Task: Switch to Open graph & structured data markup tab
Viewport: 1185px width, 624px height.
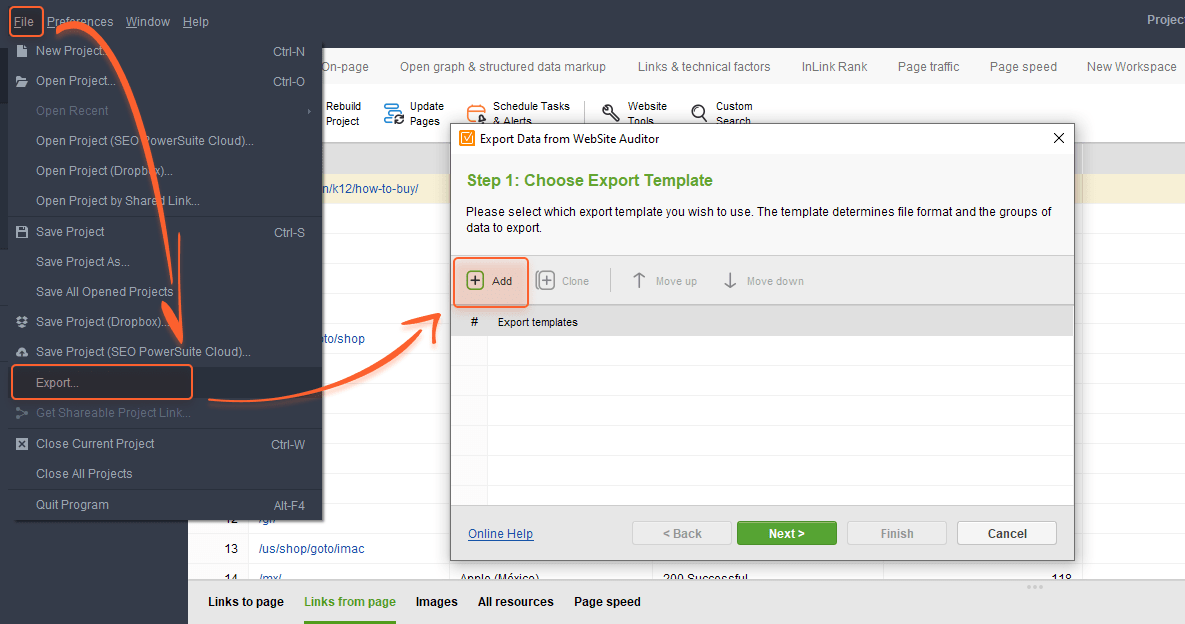Action: 503,66
